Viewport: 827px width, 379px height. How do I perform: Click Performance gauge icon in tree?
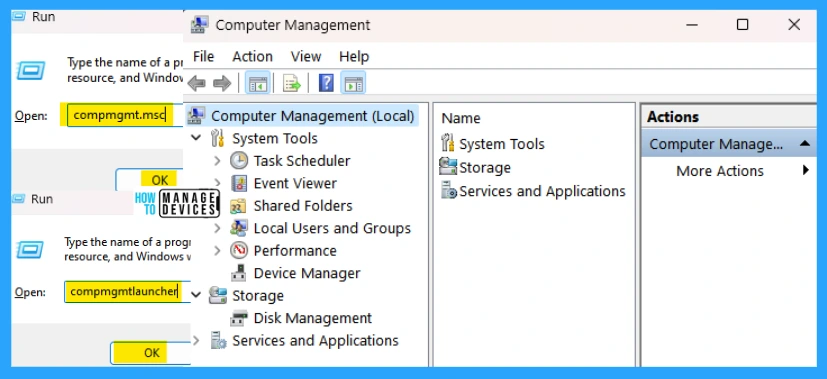[x=239, y=251]
